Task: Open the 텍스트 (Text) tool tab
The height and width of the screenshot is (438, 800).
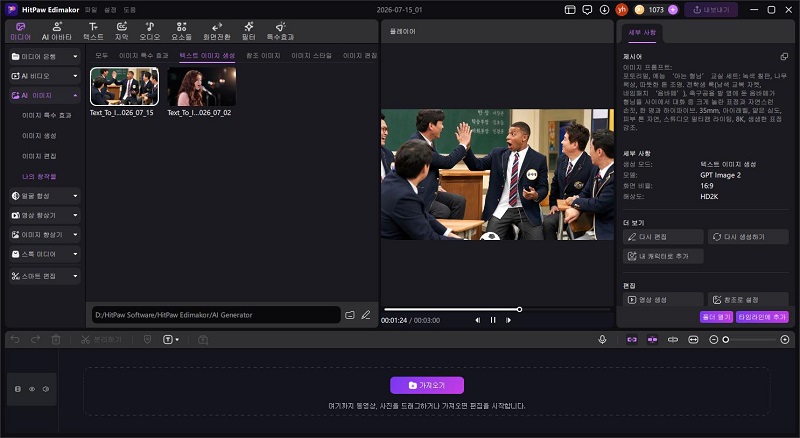Action: tap(93, 31)
